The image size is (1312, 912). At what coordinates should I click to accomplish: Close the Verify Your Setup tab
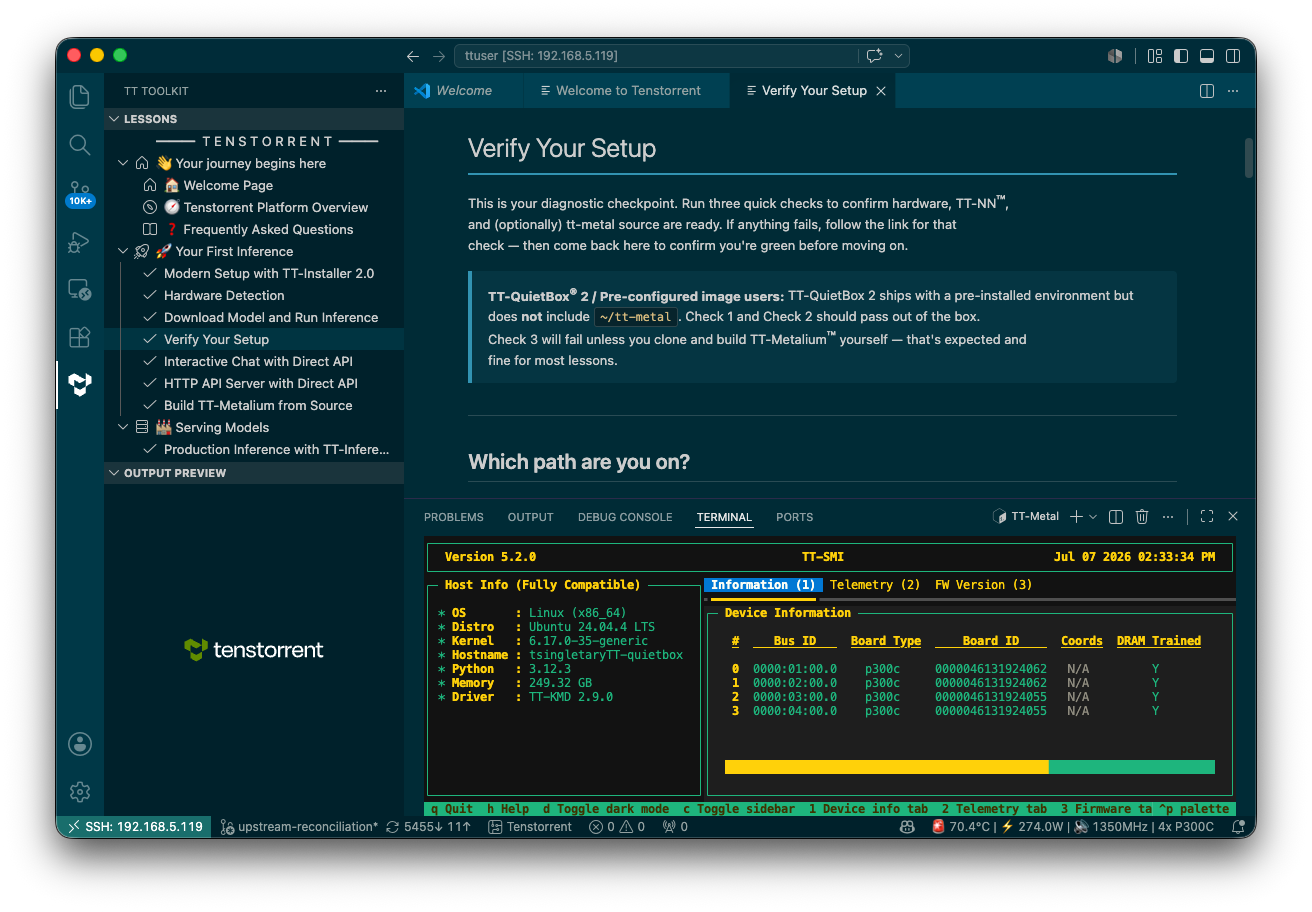(881, 91)
